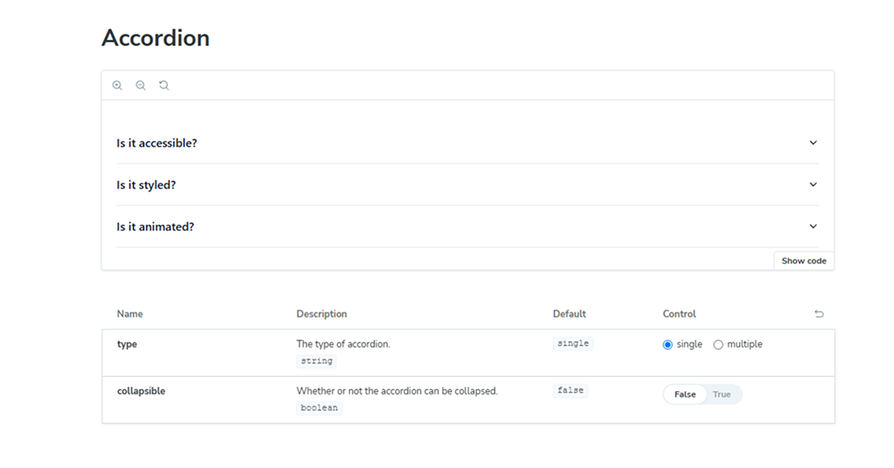894x468 pixels.
Task: Reset controls using the undo arrow icon
Action: (819, 314)
